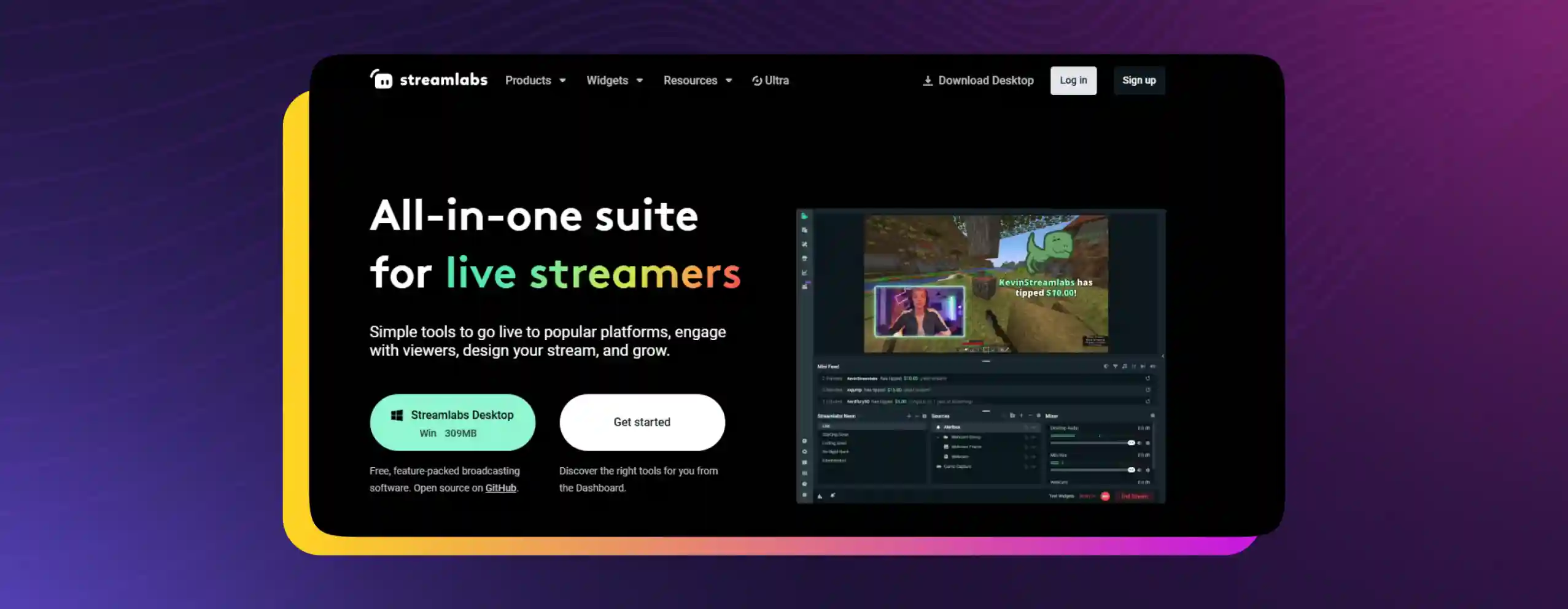Open the Streamlabs Neon scene collection dropdown
This screenshot has height=609, width=1568.
[x=837, y=416]
